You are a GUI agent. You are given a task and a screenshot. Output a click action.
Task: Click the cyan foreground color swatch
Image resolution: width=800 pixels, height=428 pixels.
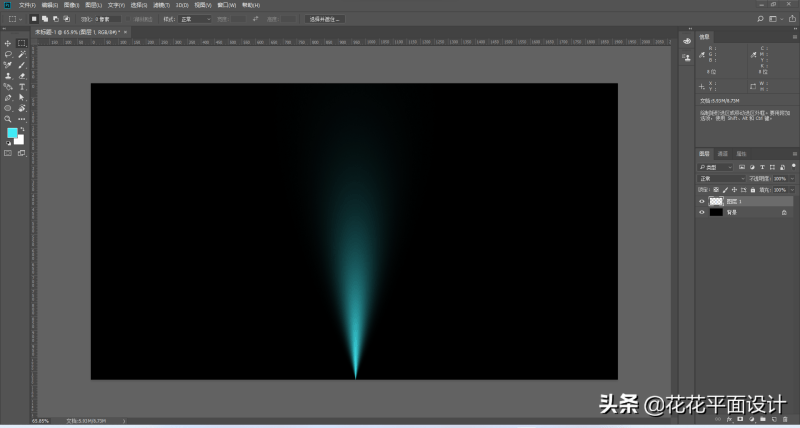tap(12, 132)
